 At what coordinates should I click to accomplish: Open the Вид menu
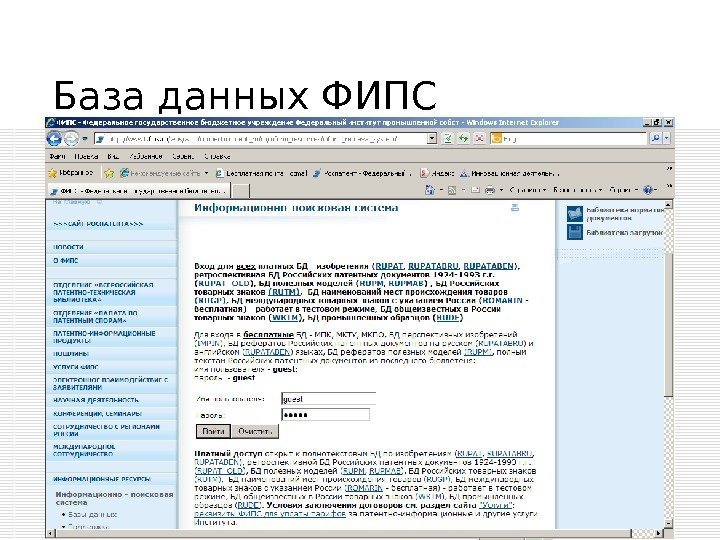tap(113, 157)
